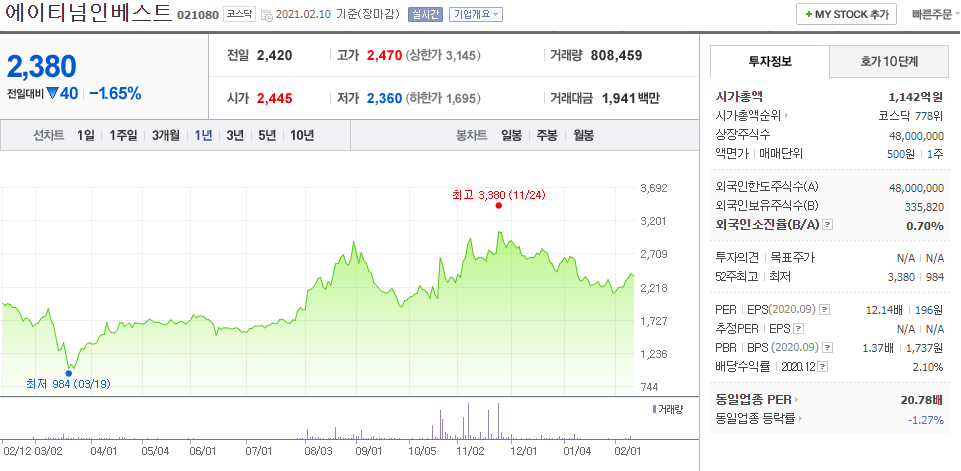Click the blue down-triangle next to 40
Image resolution: width=961 pixels, height=471 pixels.
pyautogui.click(x=51, y=94)
